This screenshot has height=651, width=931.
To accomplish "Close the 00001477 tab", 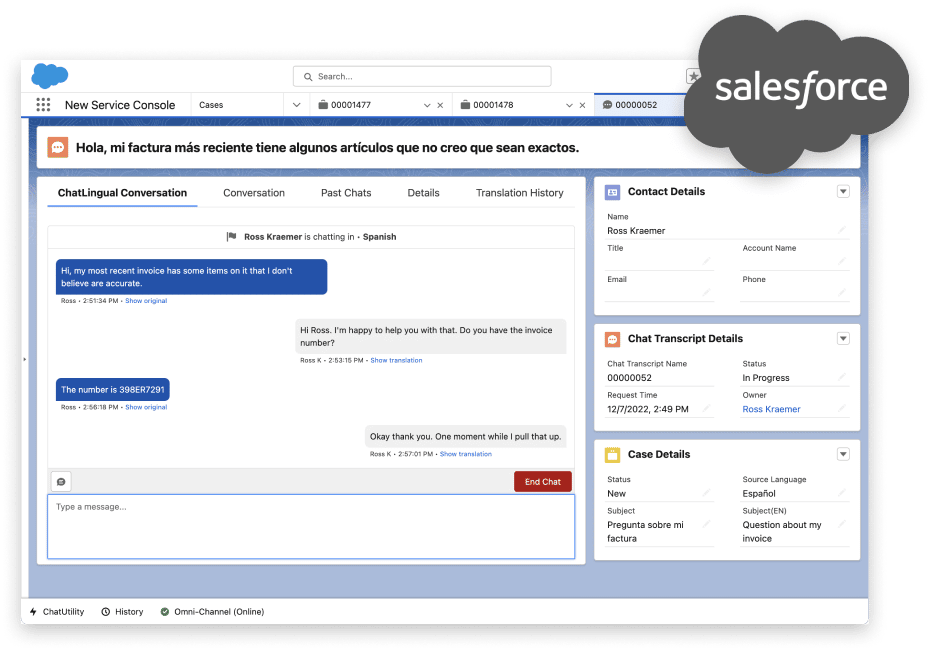I will (440, 105).
